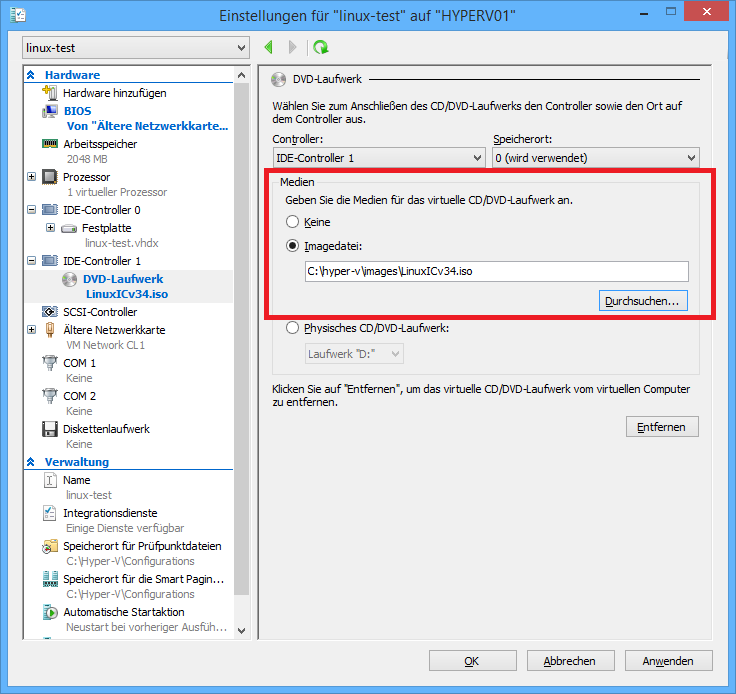Screen dimensions: 736x694
Task: Click the SCSI-Controller icon
Action: tap(50, 312)
